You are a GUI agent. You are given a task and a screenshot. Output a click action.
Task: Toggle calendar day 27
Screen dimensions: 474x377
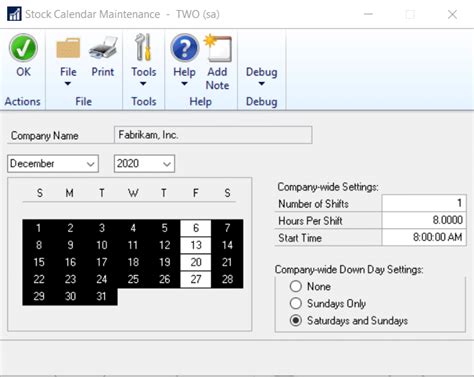pyautogui.click(x=196, y=279)
